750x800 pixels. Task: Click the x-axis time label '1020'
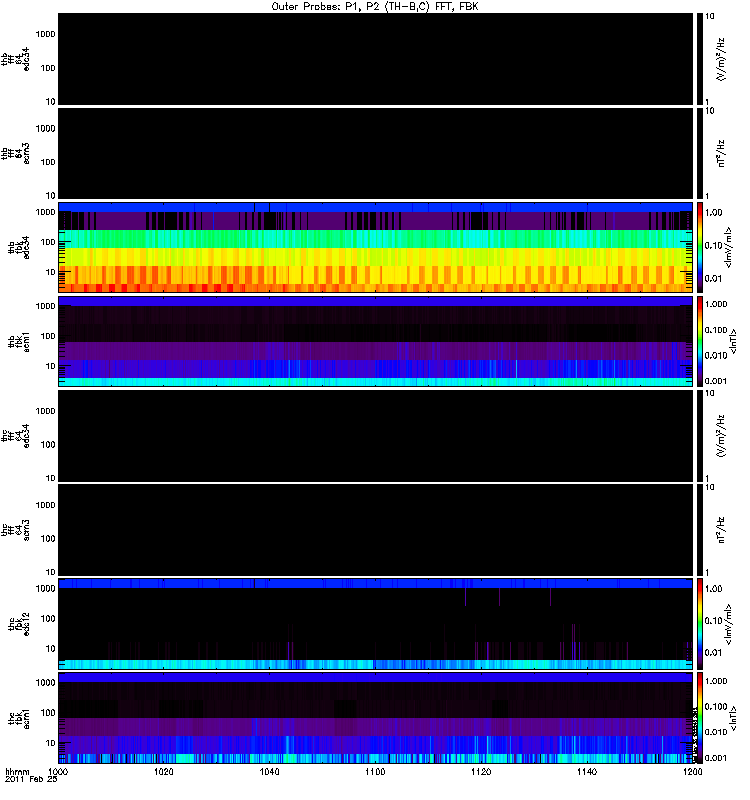click(164, 771)
